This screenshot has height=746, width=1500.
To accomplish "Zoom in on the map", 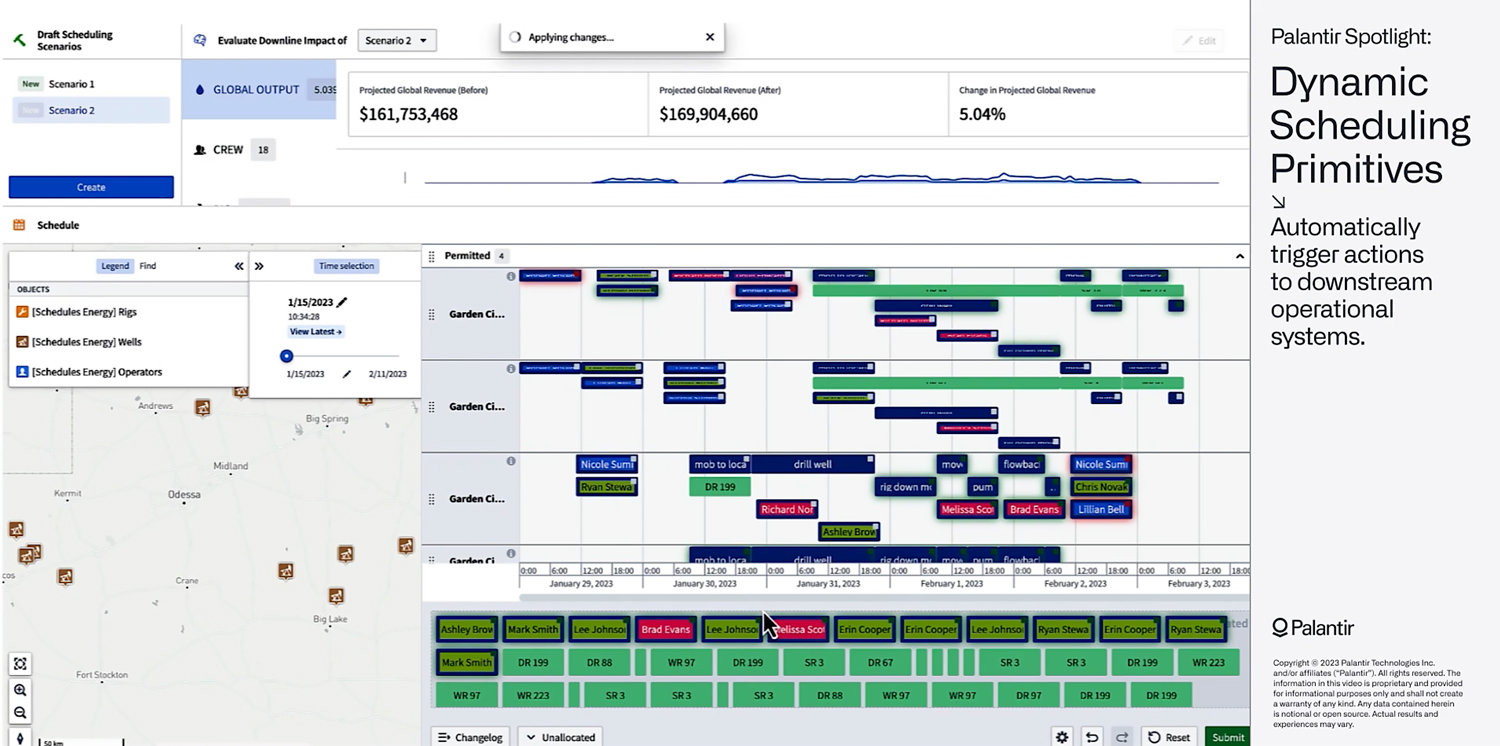I will (x=20, y=690).
